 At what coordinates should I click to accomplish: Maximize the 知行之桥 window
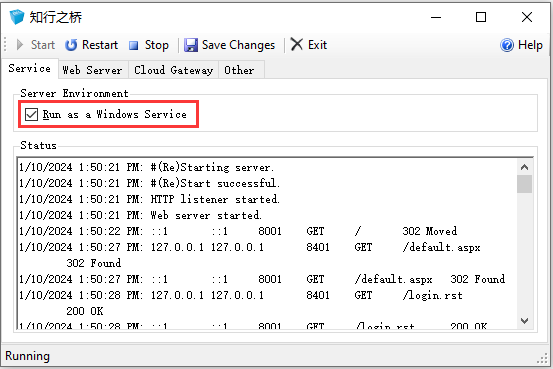[481, 17]
